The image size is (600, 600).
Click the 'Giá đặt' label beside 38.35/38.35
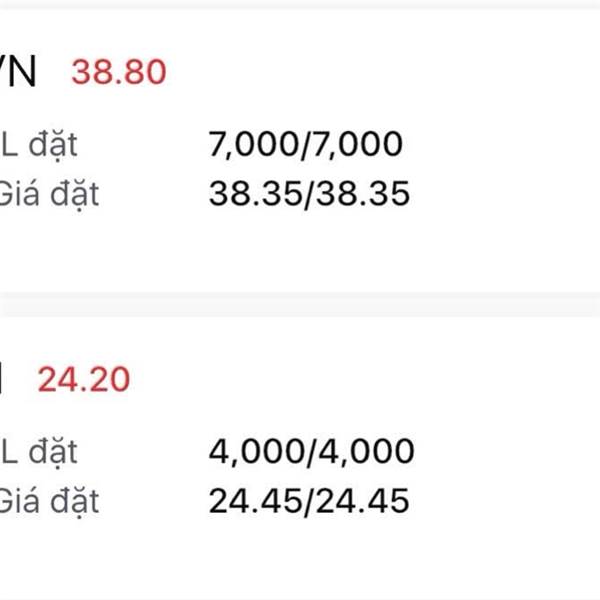click(x=49, y=195)
